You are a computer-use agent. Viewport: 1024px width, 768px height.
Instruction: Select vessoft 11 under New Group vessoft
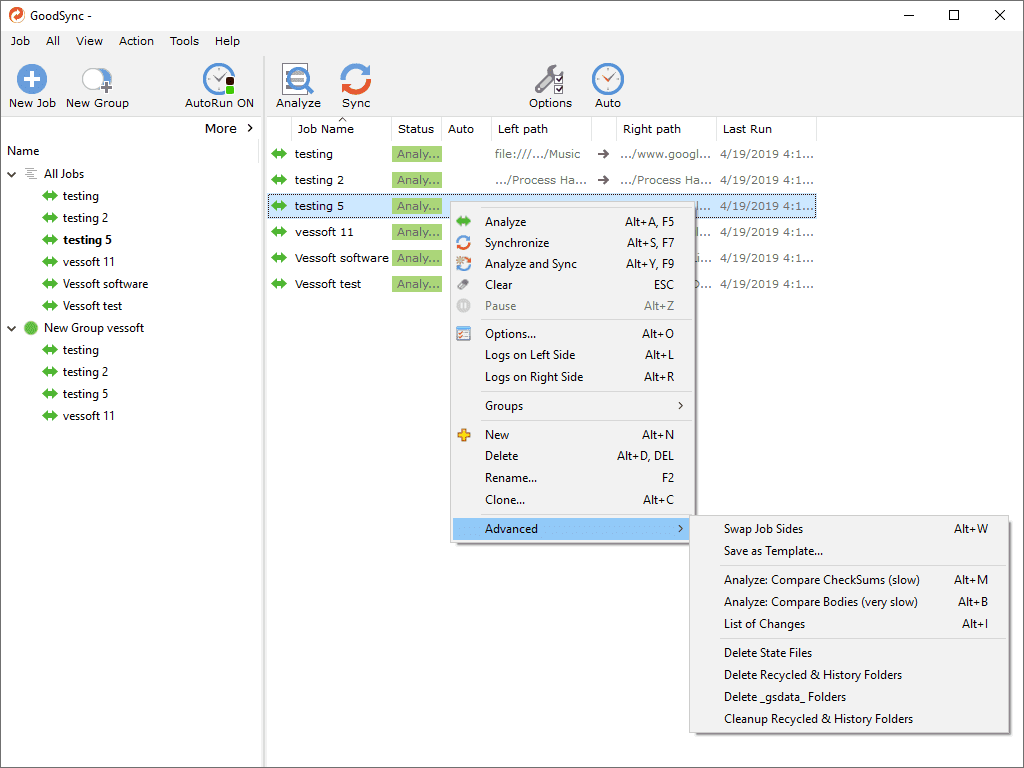click(x=89, y=416)
